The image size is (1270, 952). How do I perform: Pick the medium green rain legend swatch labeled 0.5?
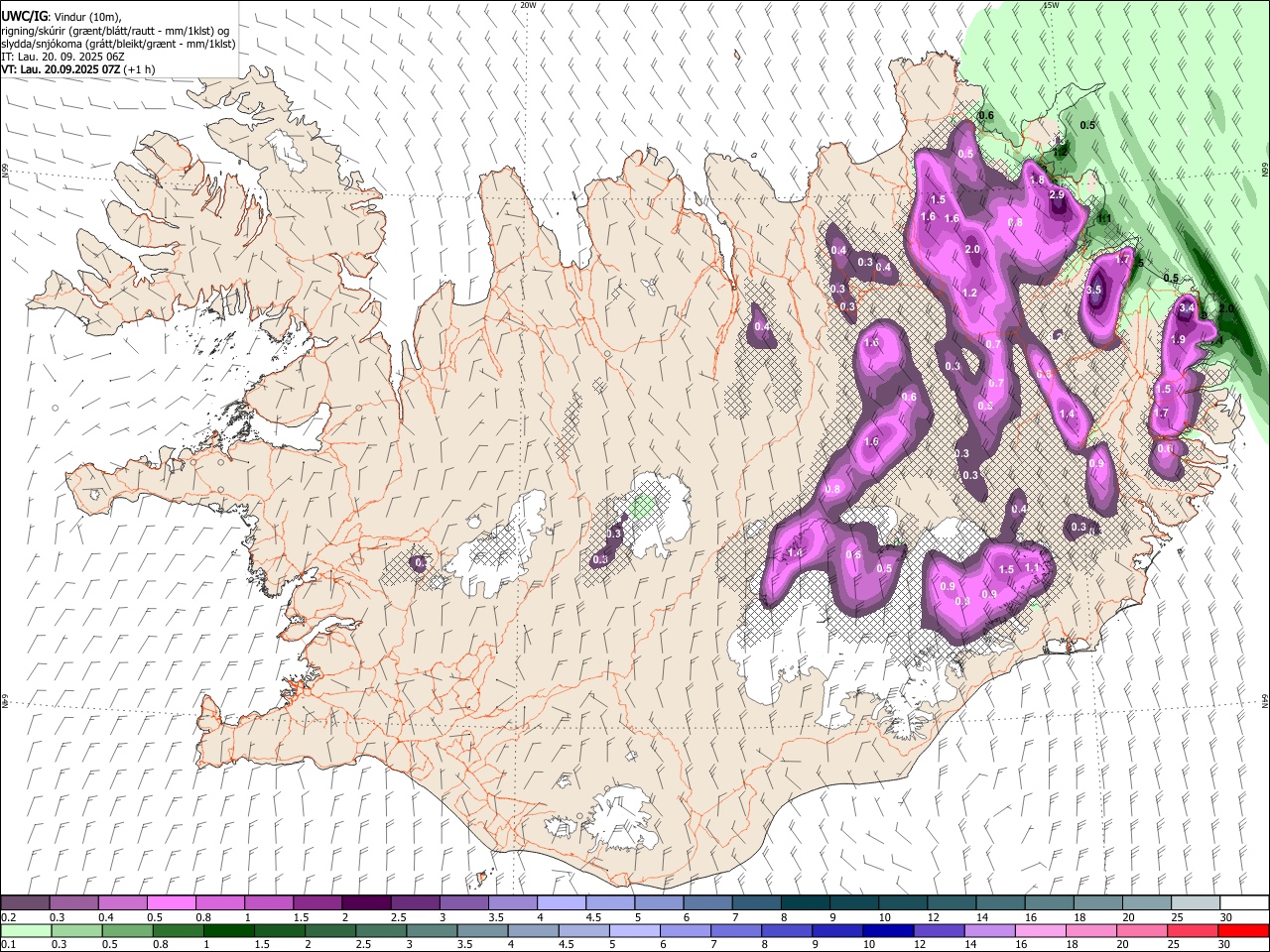[128, 930]
